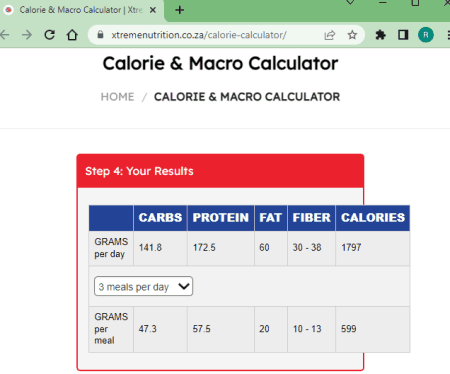Click the CALORIES column header
This screenshot has height=374, width=450.
tap(373, 218)
